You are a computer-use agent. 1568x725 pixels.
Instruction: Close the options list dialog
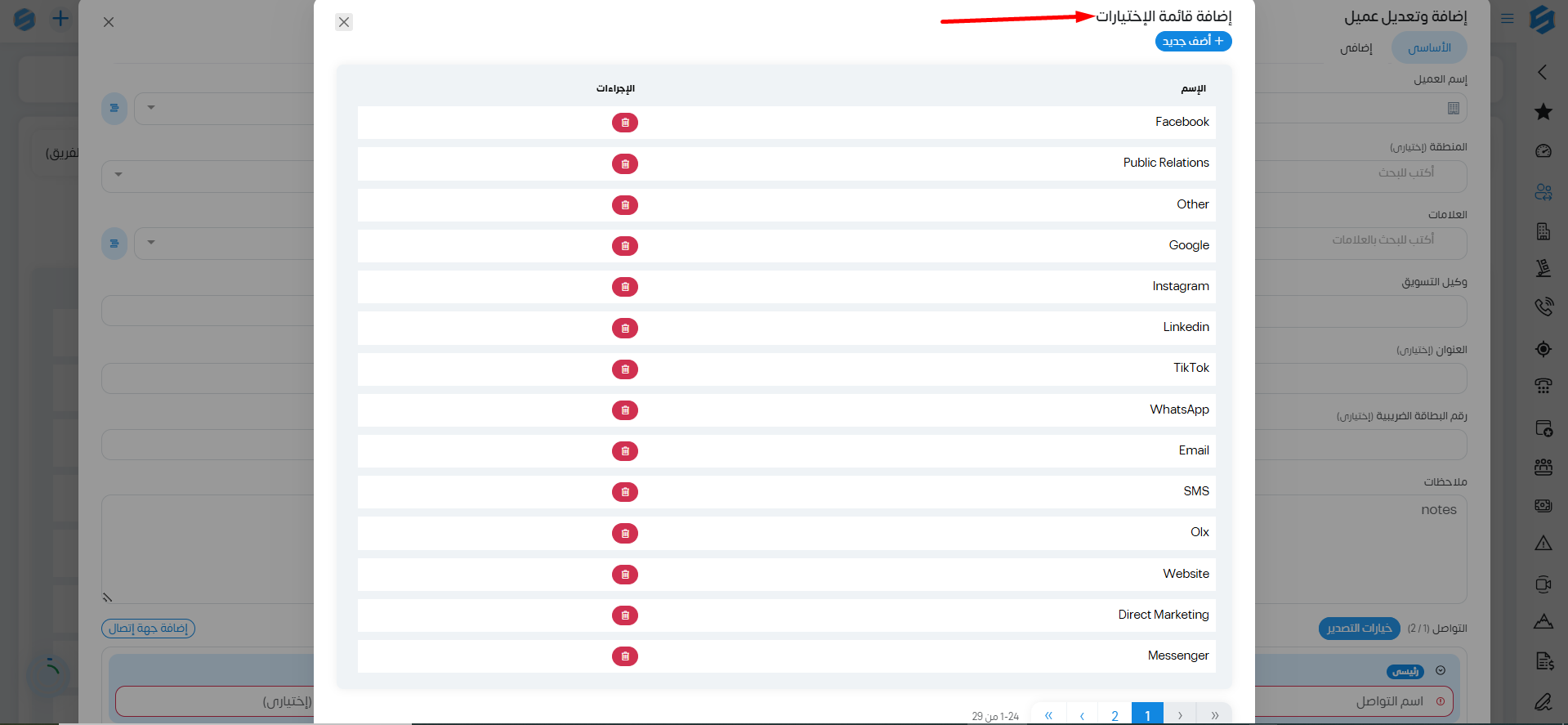click(344, 22)
